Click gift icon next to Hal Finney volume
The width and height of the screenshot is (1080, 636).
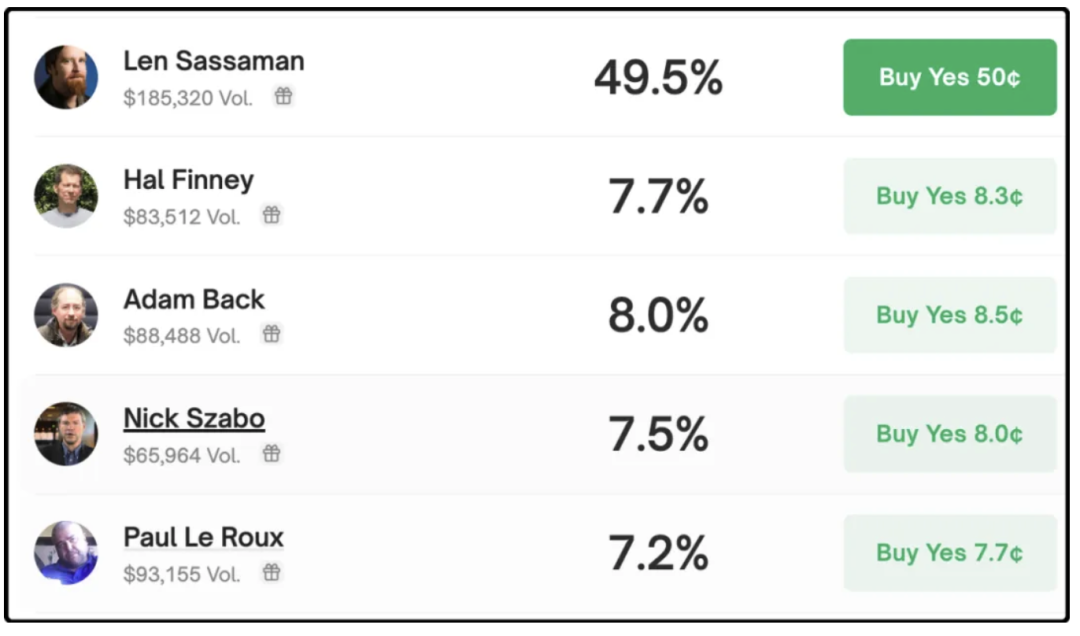tap(271, 215)
